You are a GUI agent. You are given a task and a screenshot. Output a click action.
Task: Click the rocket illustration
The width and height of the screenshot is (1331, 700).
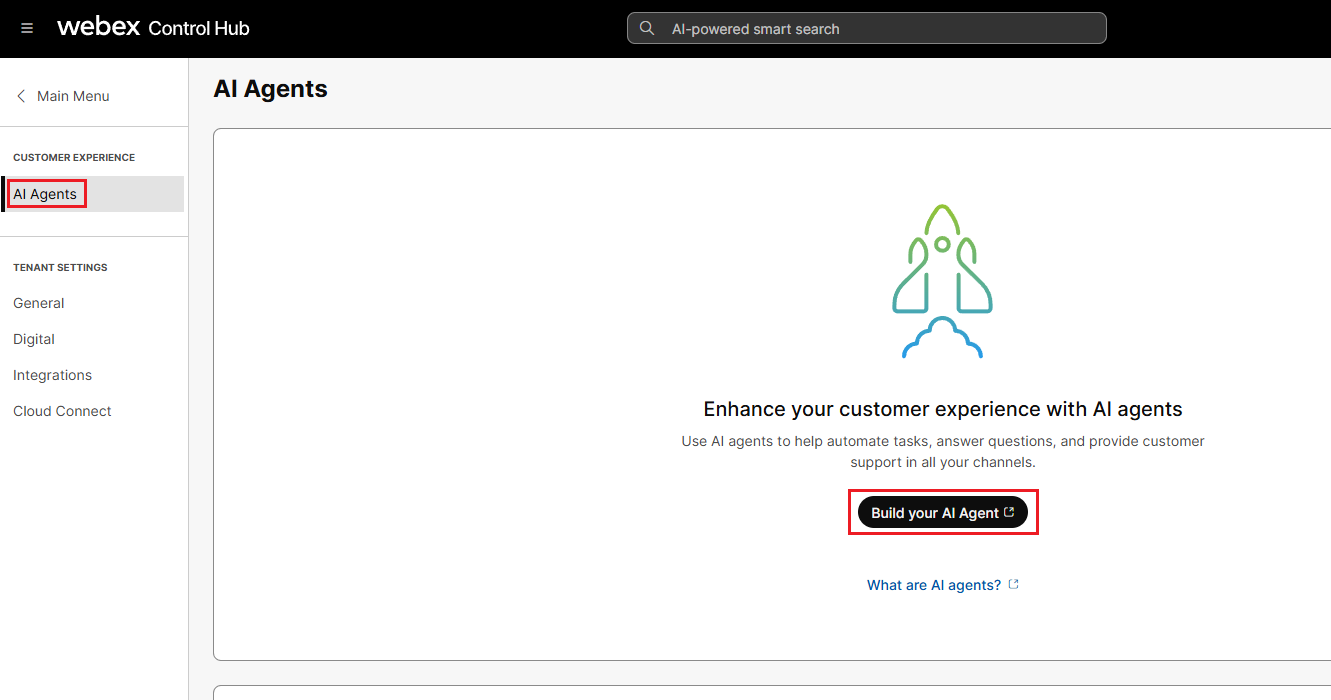tap(942, 281)
